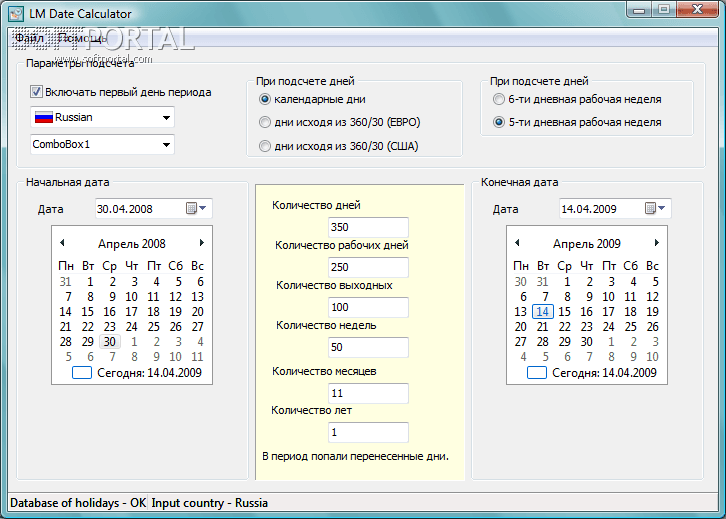This screenshot has height=519, width=726.
Task: Click 'Сегодня: 14.04.2009' in start calendar
Action: point(149,373)
